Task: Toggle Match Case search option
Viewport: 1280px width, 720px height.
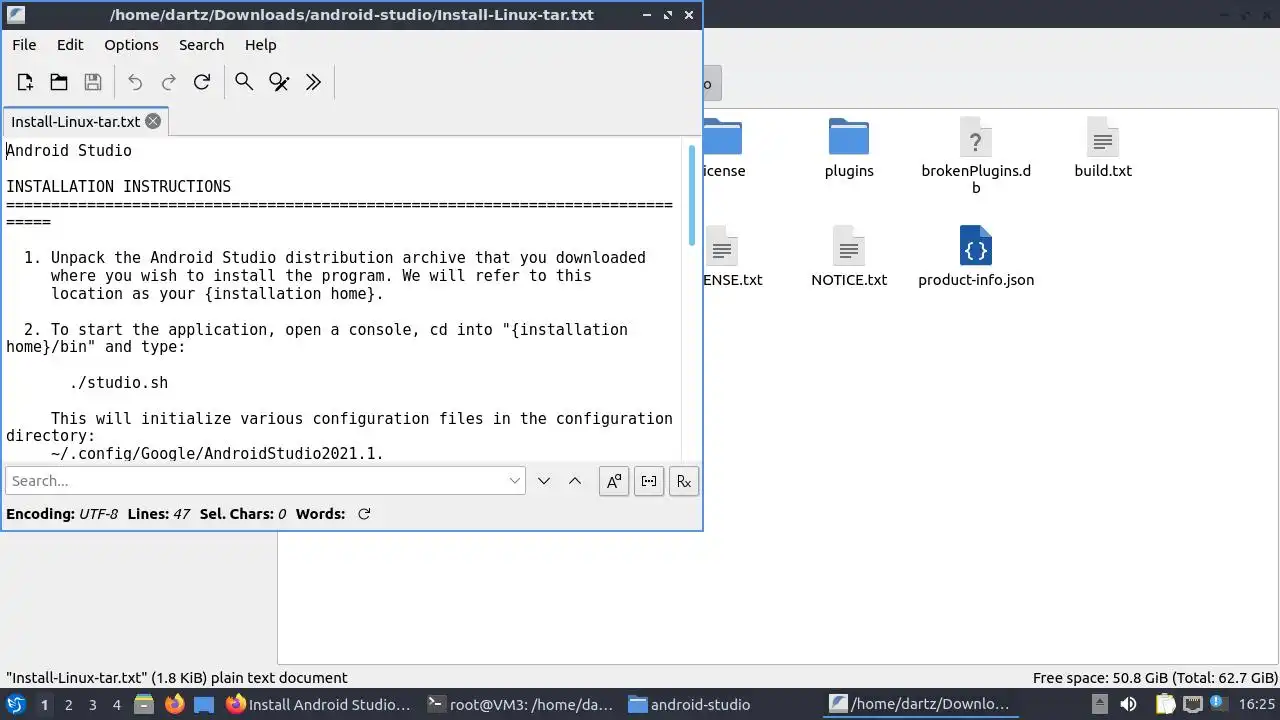Action: click(x=614, y=481)
